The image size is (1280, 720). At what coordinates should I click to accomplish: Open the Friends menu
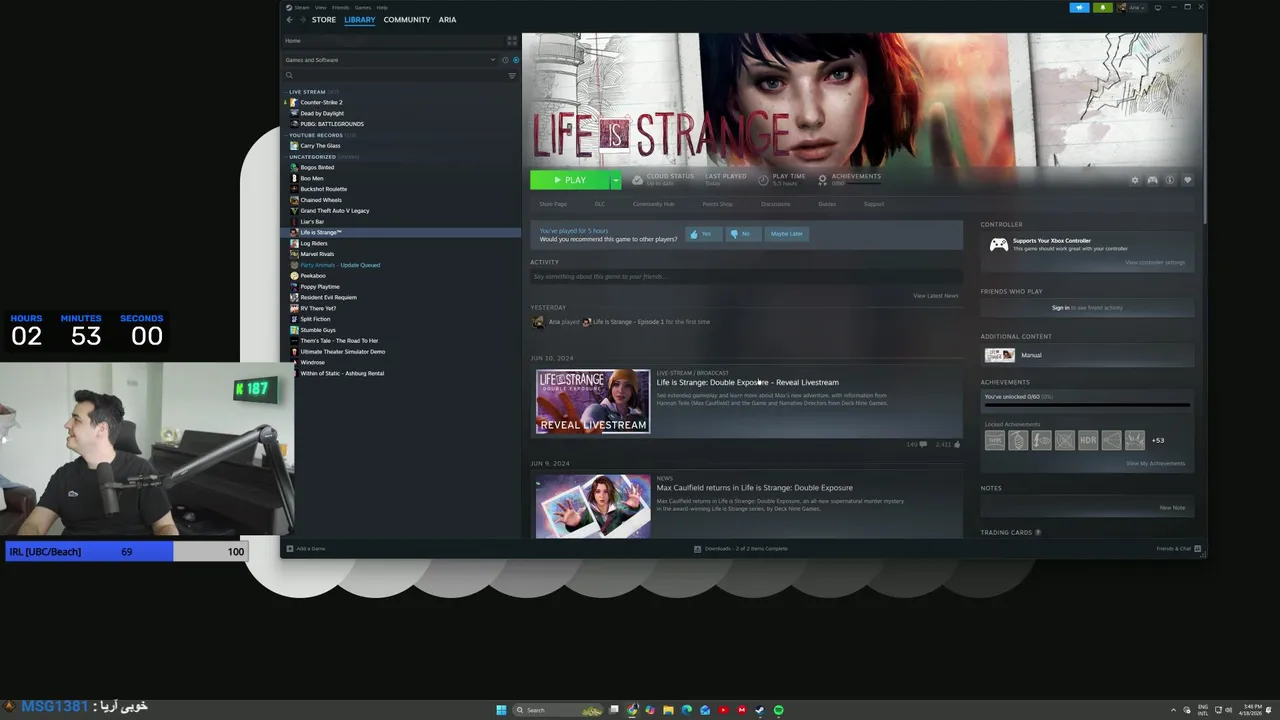(340, 7)
